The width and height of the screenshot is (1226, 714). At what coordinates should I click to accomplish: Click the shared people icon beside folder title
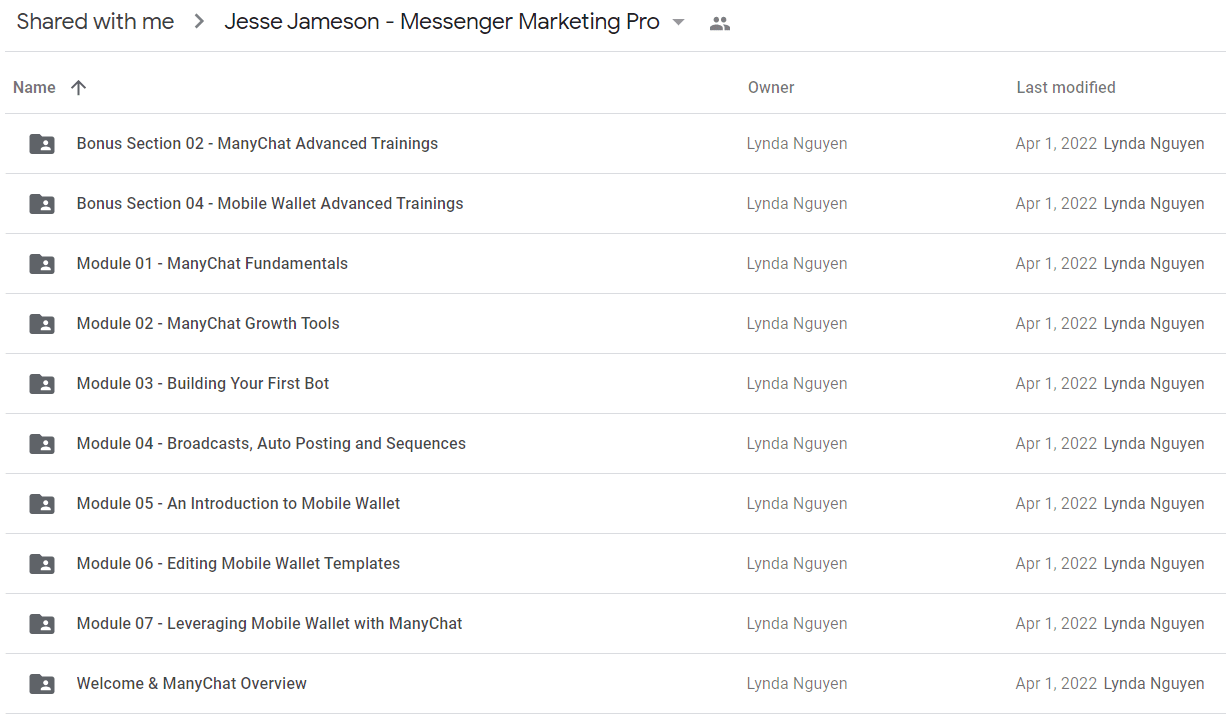click(720, 23)
